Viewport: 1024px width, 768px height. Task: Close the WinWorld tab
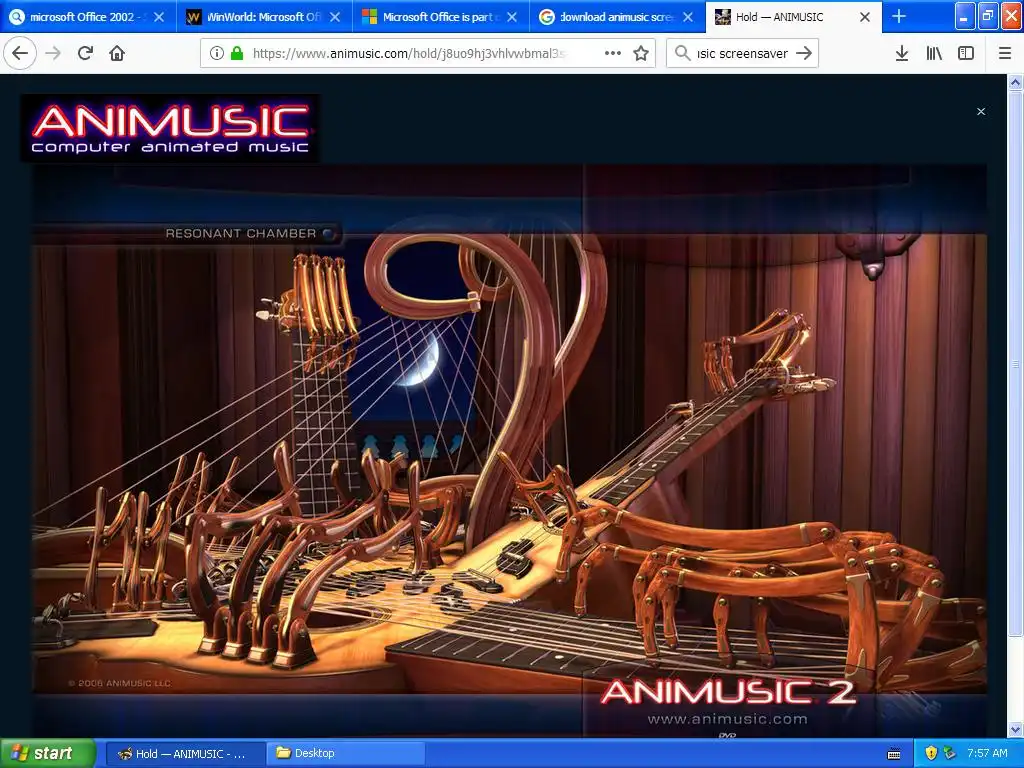click(x=335, y=17)
